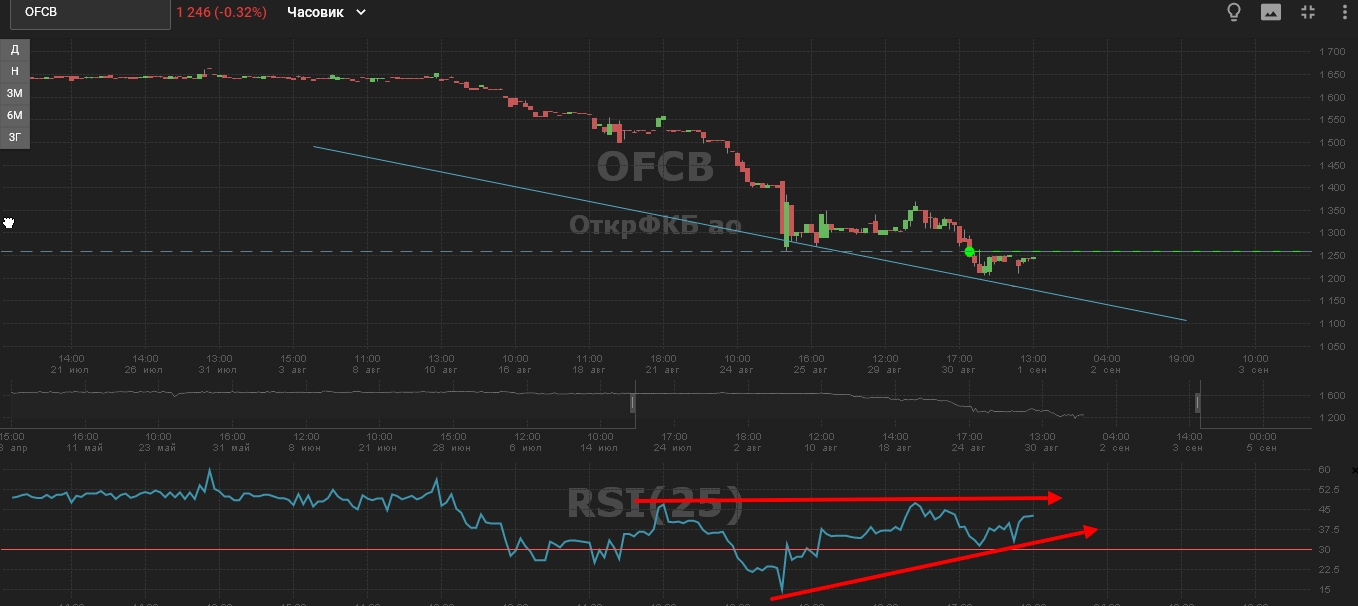Select the 6М period button

15,115
